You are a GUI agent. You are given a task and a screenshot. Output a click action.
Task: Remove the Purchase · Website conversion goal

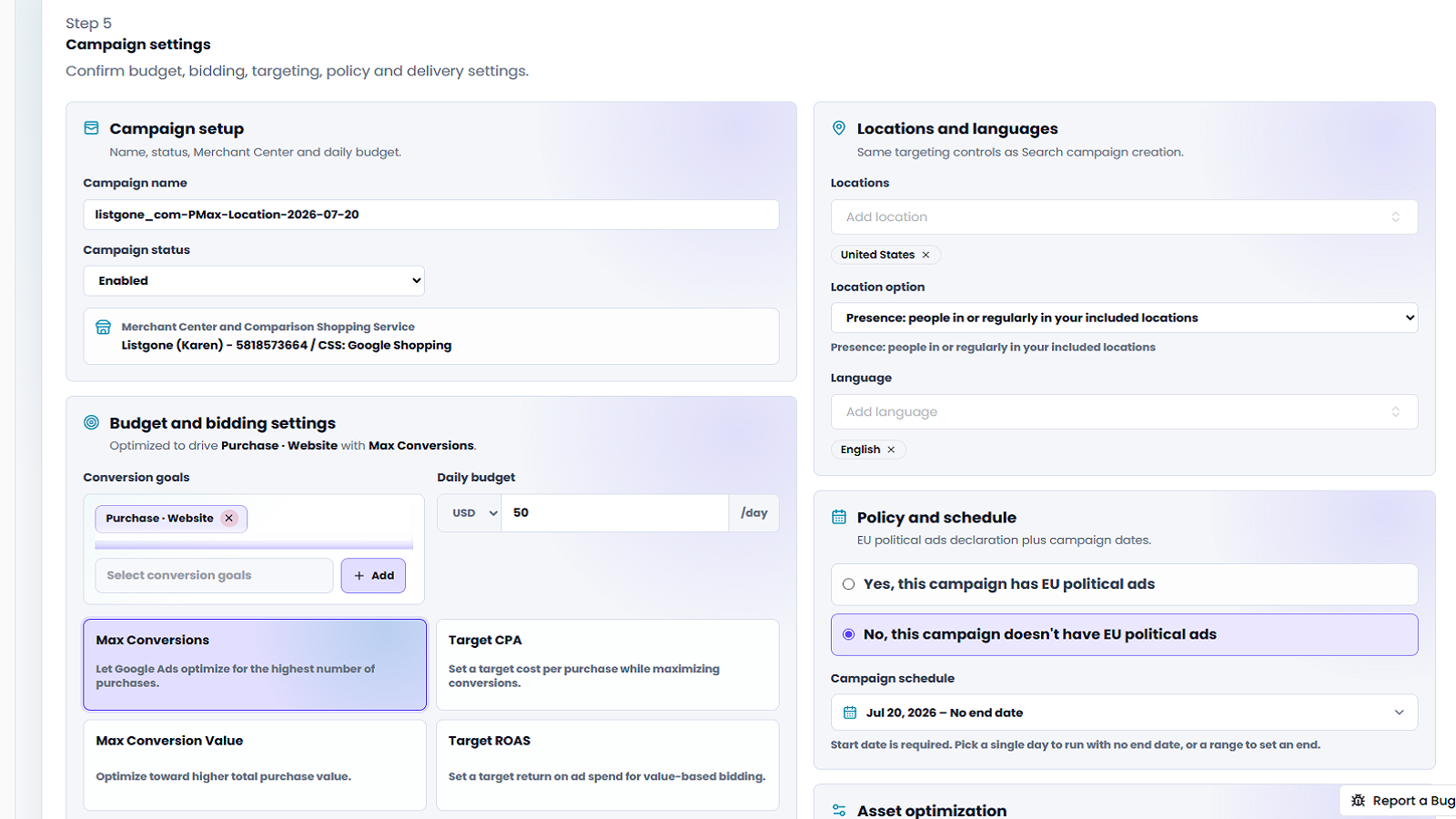point(229,518)
